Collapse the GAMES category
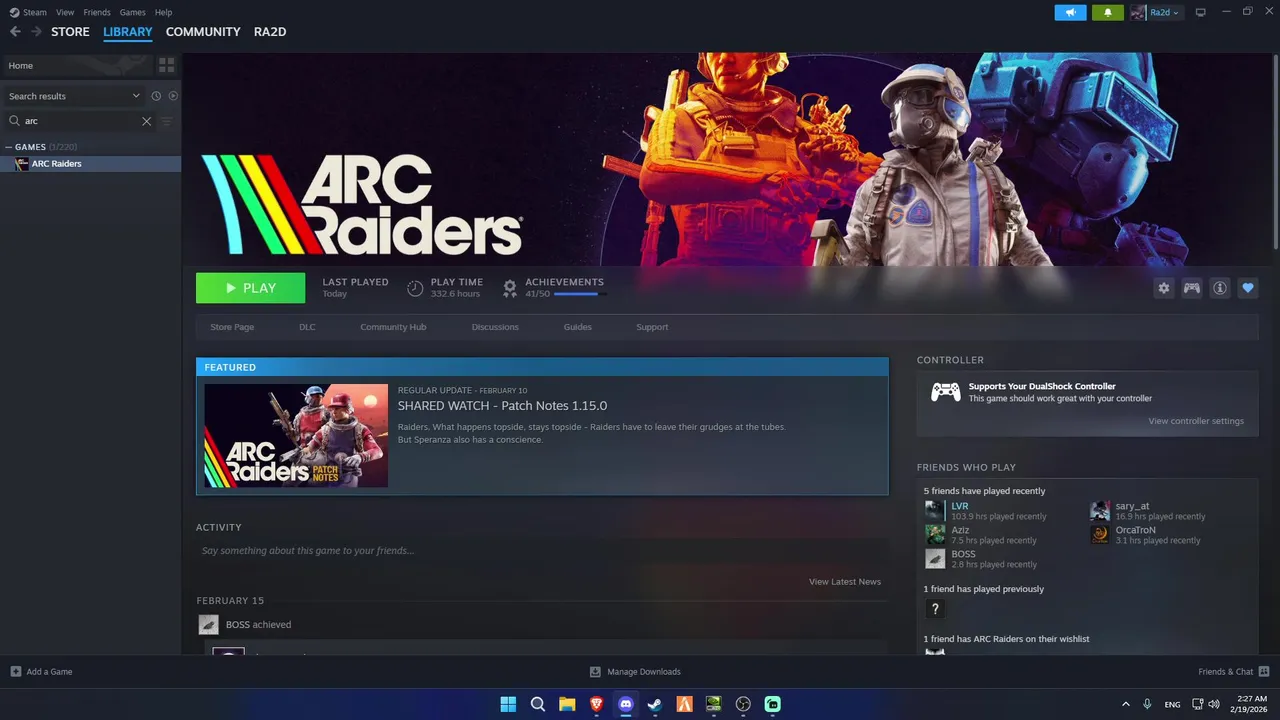 pos(9,147)
